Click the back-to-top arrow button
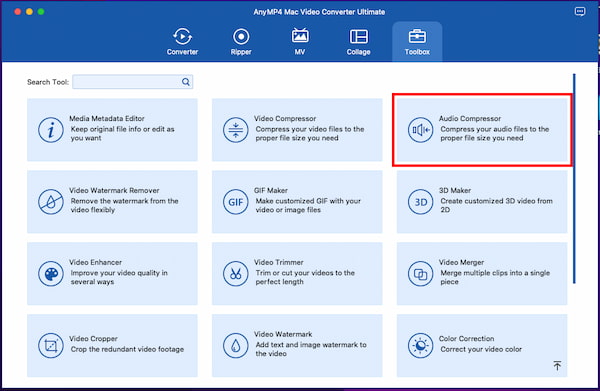This screenshot has width=600, height=391. [x=557, y=365]
